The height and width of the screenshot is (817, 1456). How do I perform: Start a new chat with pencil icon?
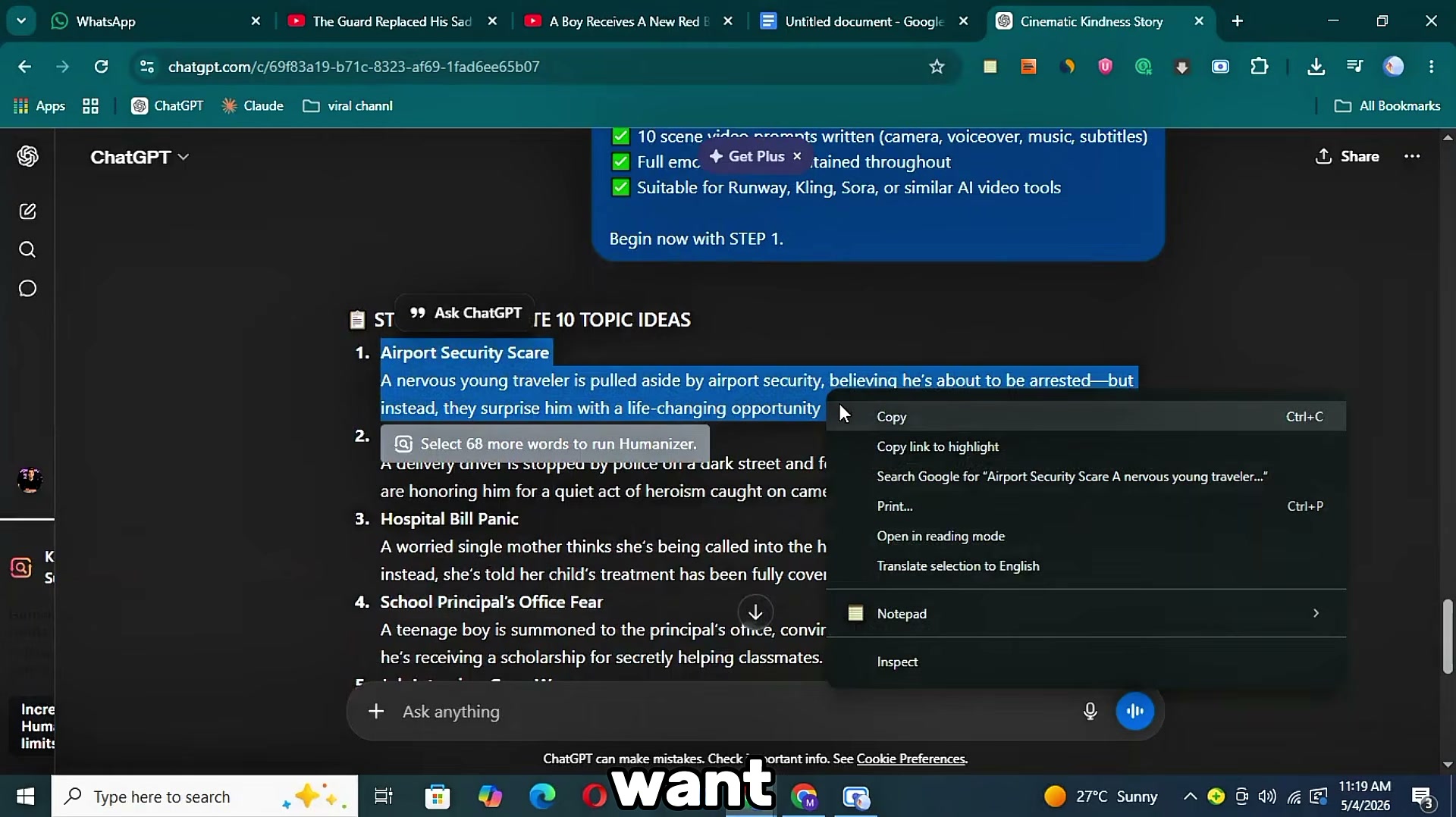[x=28, y=211]
